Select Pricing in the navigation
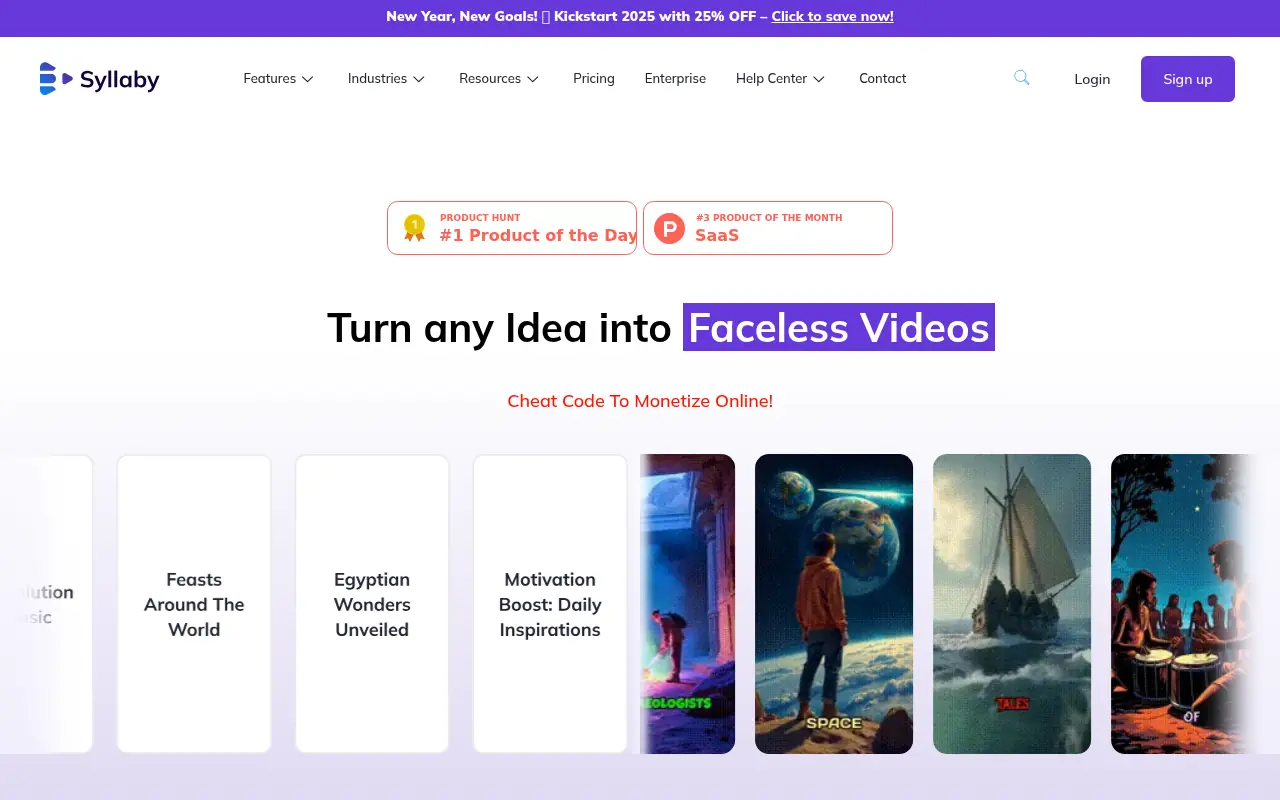The image size is (1280, 800). [x=593, y=78]
